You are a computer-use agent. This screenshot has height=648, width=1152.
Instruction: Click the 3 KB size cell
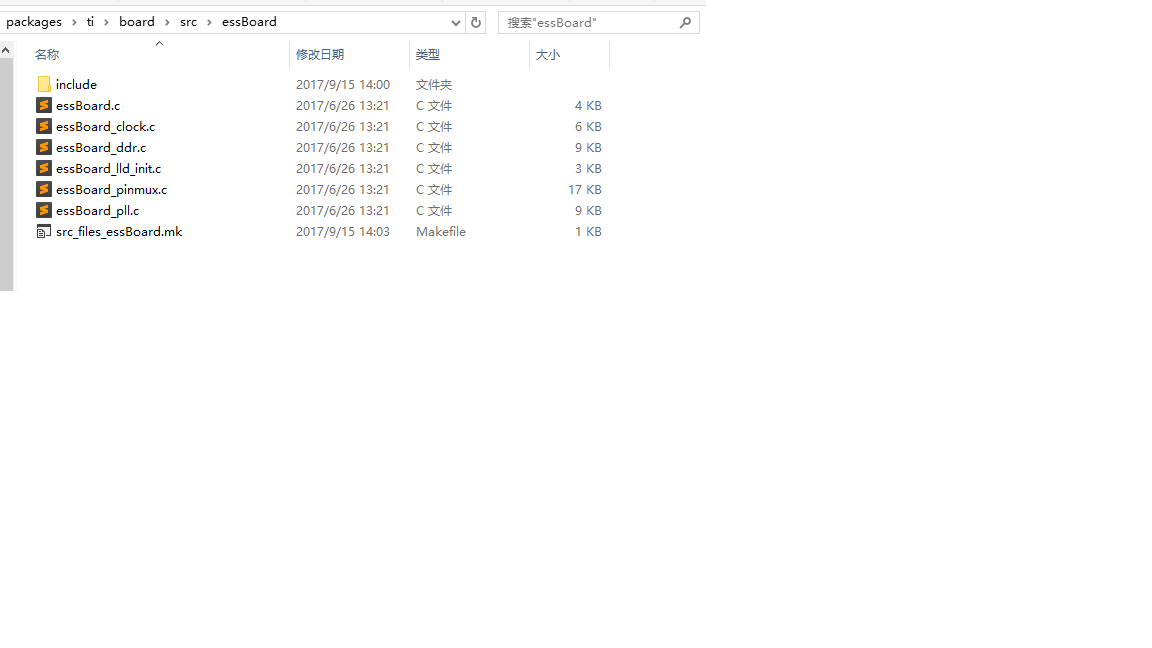pyautogui.click(x=588, y=168)
